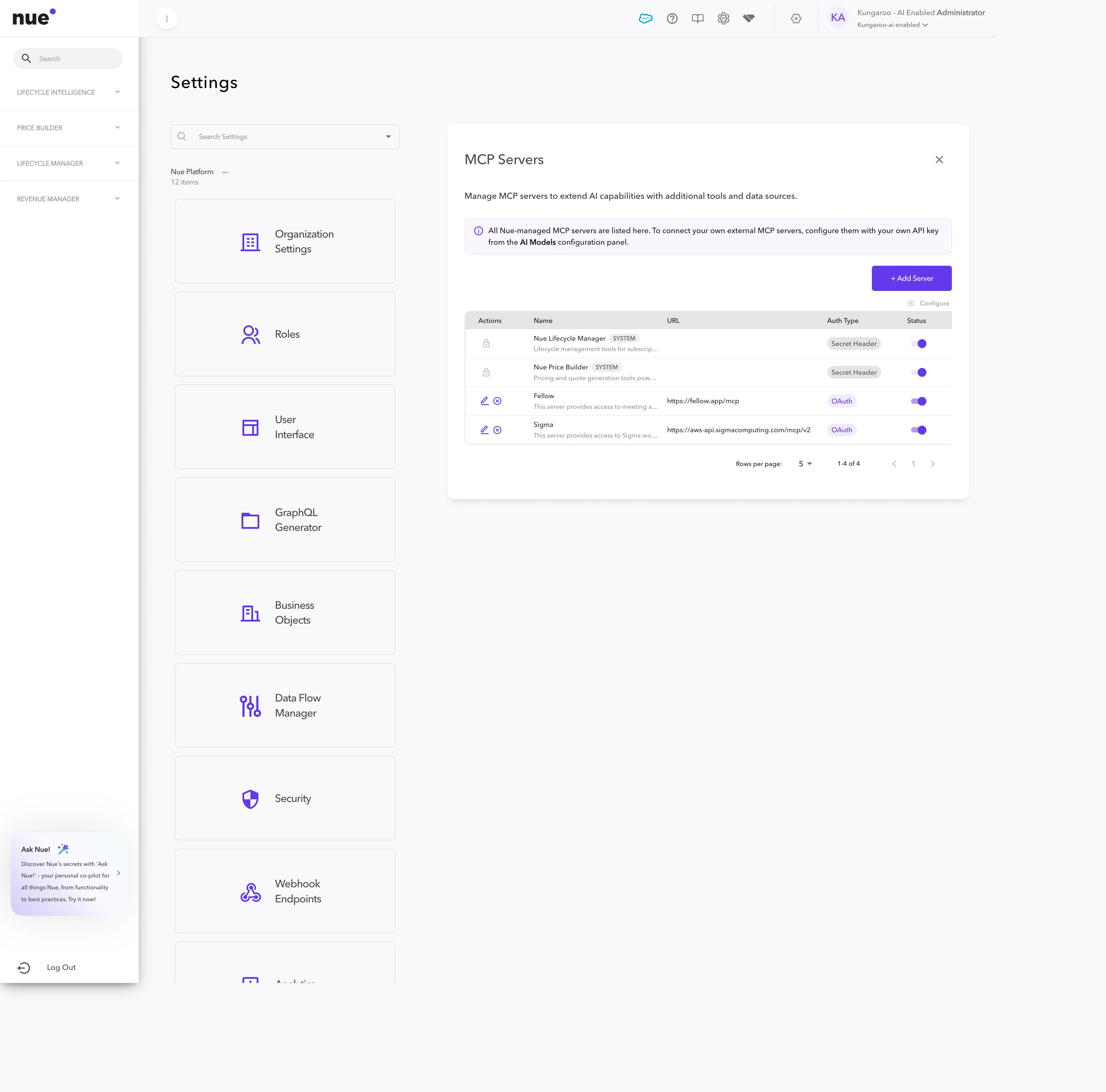Click the Log Out icon
The height and width of the screenshot is (1092, 1106).
[23, 968]
